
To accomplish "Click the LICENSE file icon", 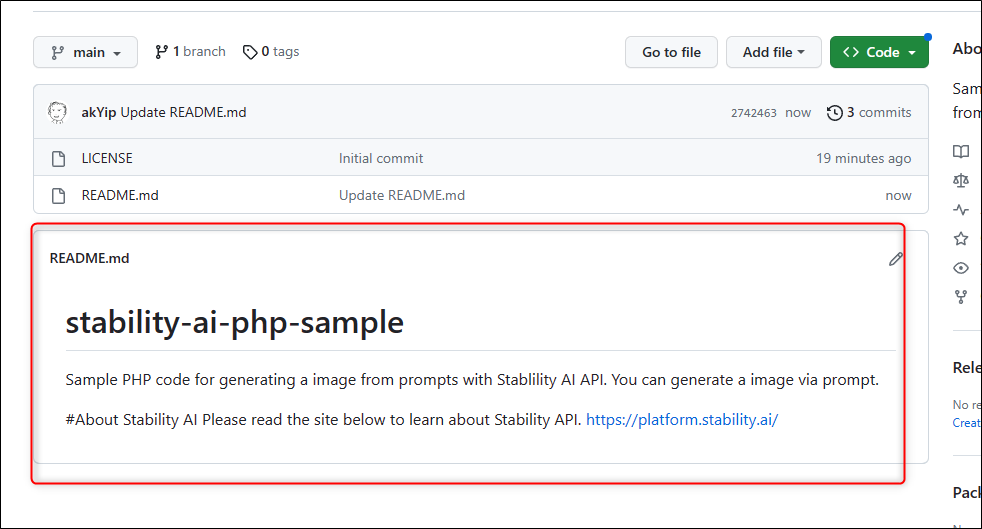I will click(58, 159).
